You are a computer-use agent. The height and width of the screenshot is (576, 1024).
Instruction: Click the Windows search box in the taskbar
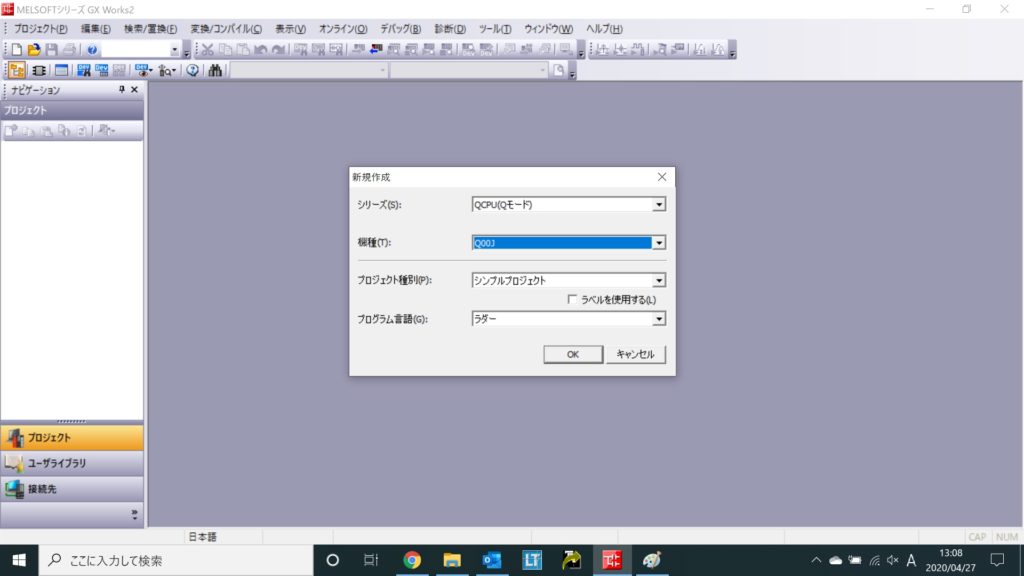176,560
